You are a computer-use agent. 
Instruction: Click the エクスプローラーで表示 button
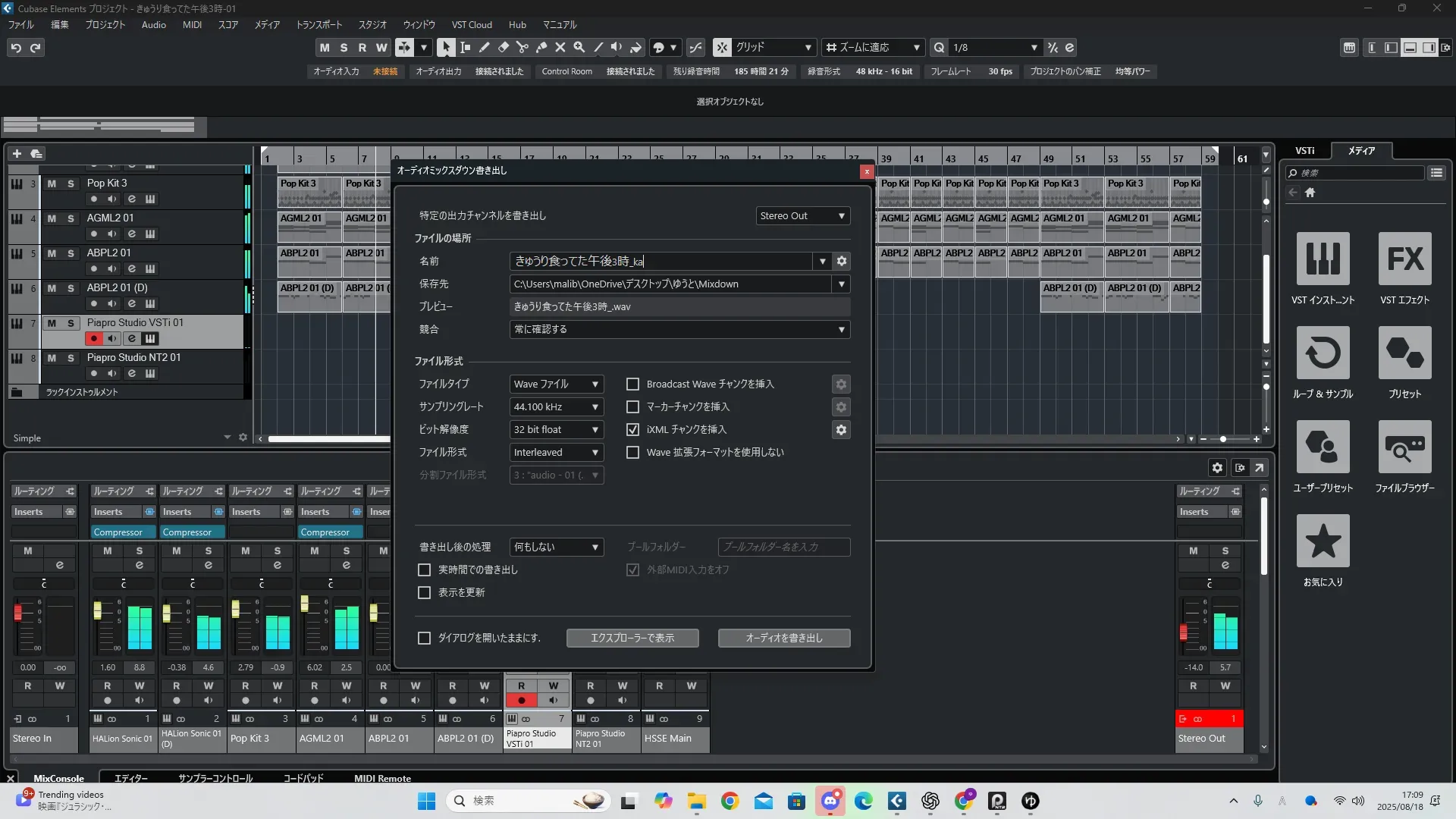632,638
